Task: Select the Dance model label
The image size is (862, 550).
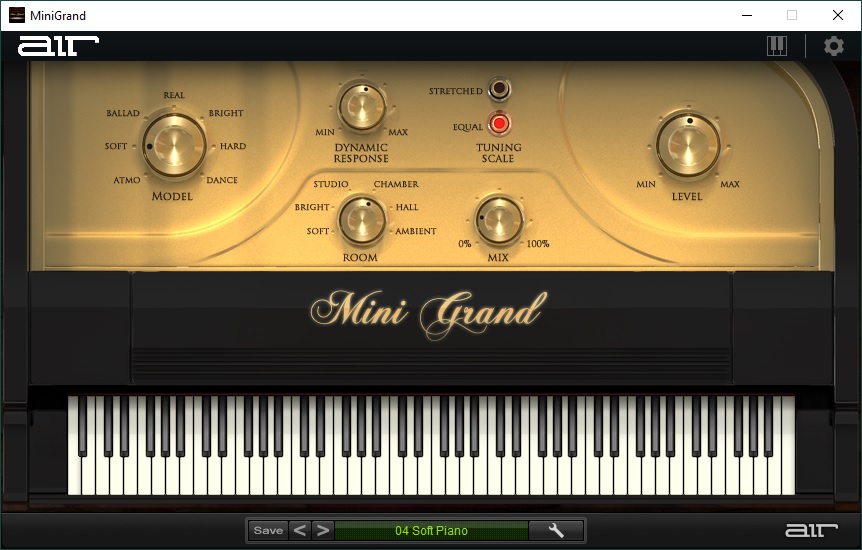Action: [x=222, y=180]
